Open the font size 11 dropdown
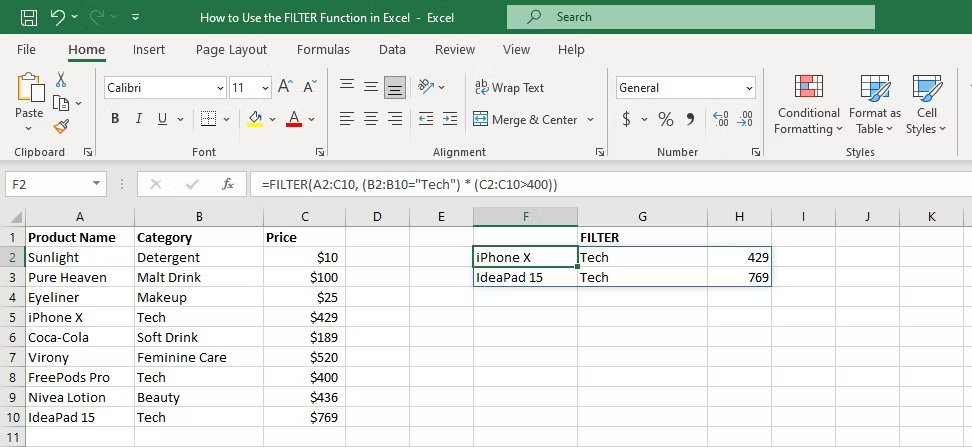 point(265,88)
